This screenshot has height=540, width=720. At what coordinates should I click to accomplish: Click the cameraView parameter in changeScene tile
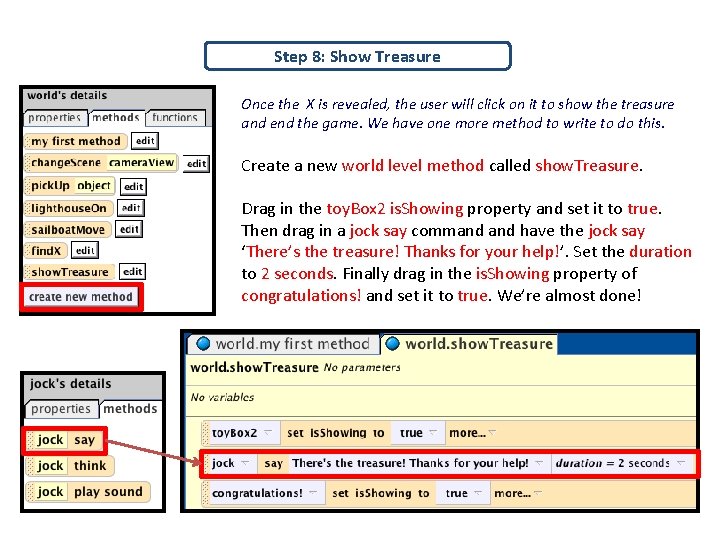141,163
